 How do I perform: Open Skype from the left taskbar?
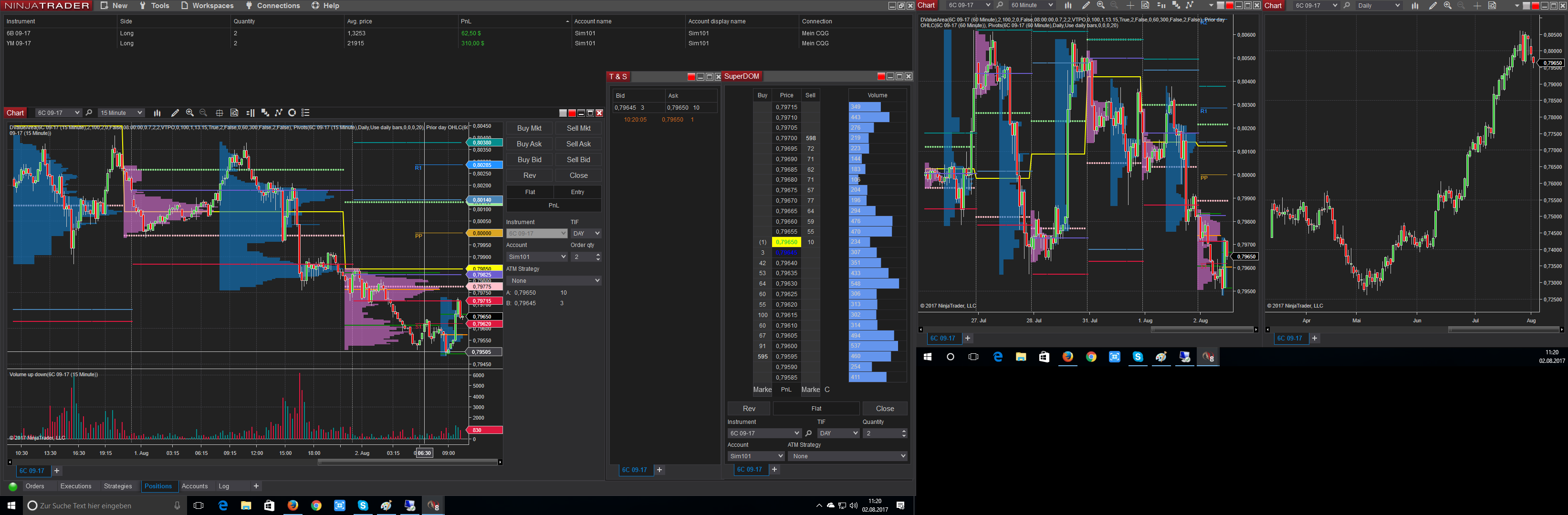click(363, 505)
